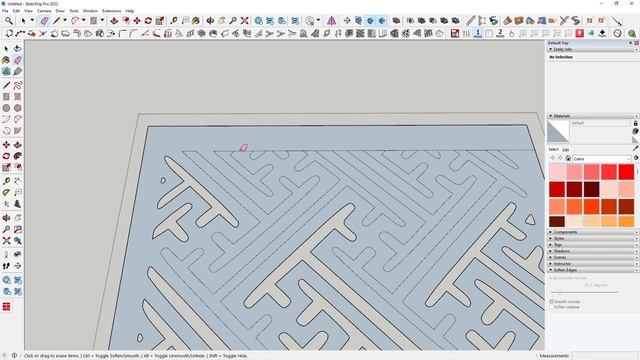
Task: Click the red save-disk icon in the second toolbar
Action: 455,33
